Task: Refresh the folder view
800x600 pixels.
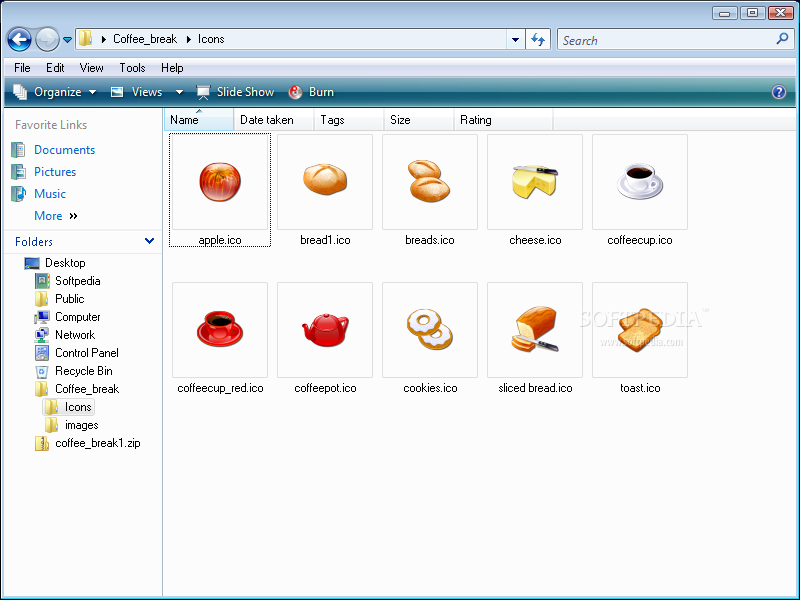Action: tap(538, 39)
